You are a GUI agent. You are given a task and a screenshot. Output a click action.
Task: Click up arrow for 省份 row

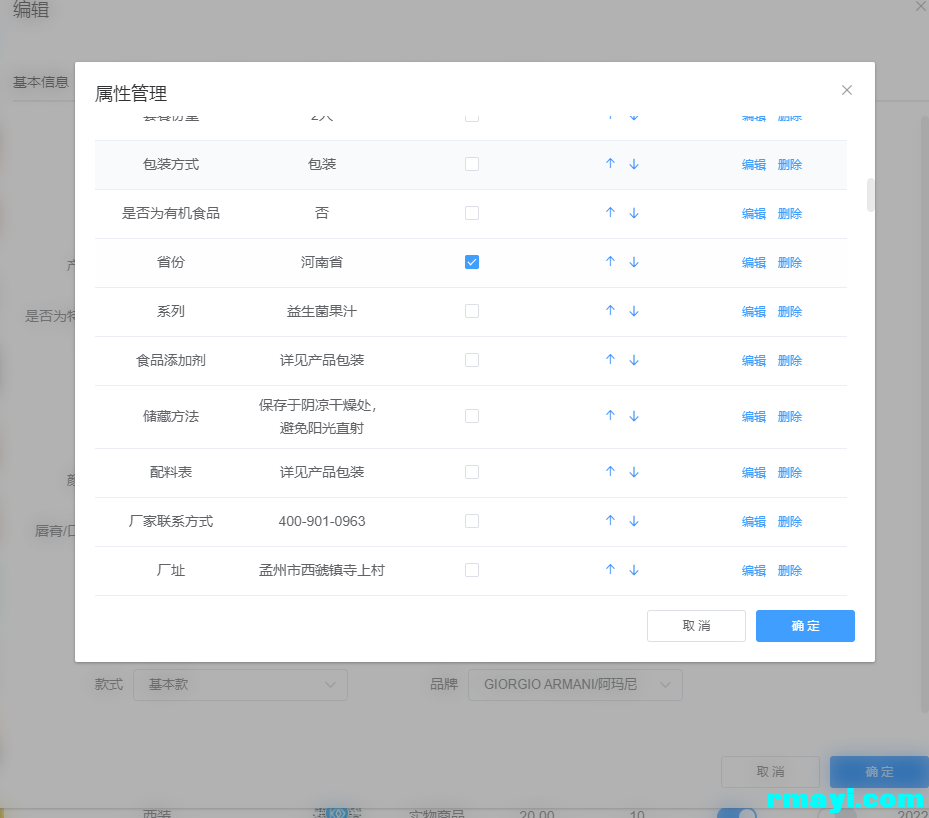click(610, 262)
